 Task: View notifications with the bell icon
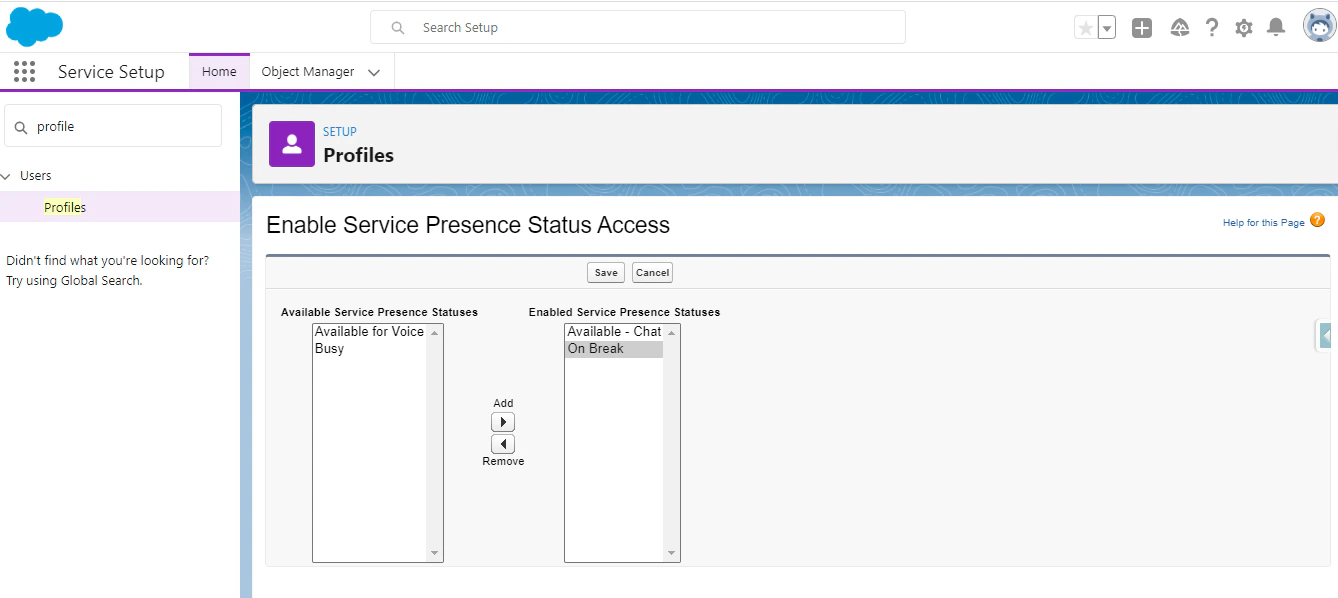[x=1275, y=27]
